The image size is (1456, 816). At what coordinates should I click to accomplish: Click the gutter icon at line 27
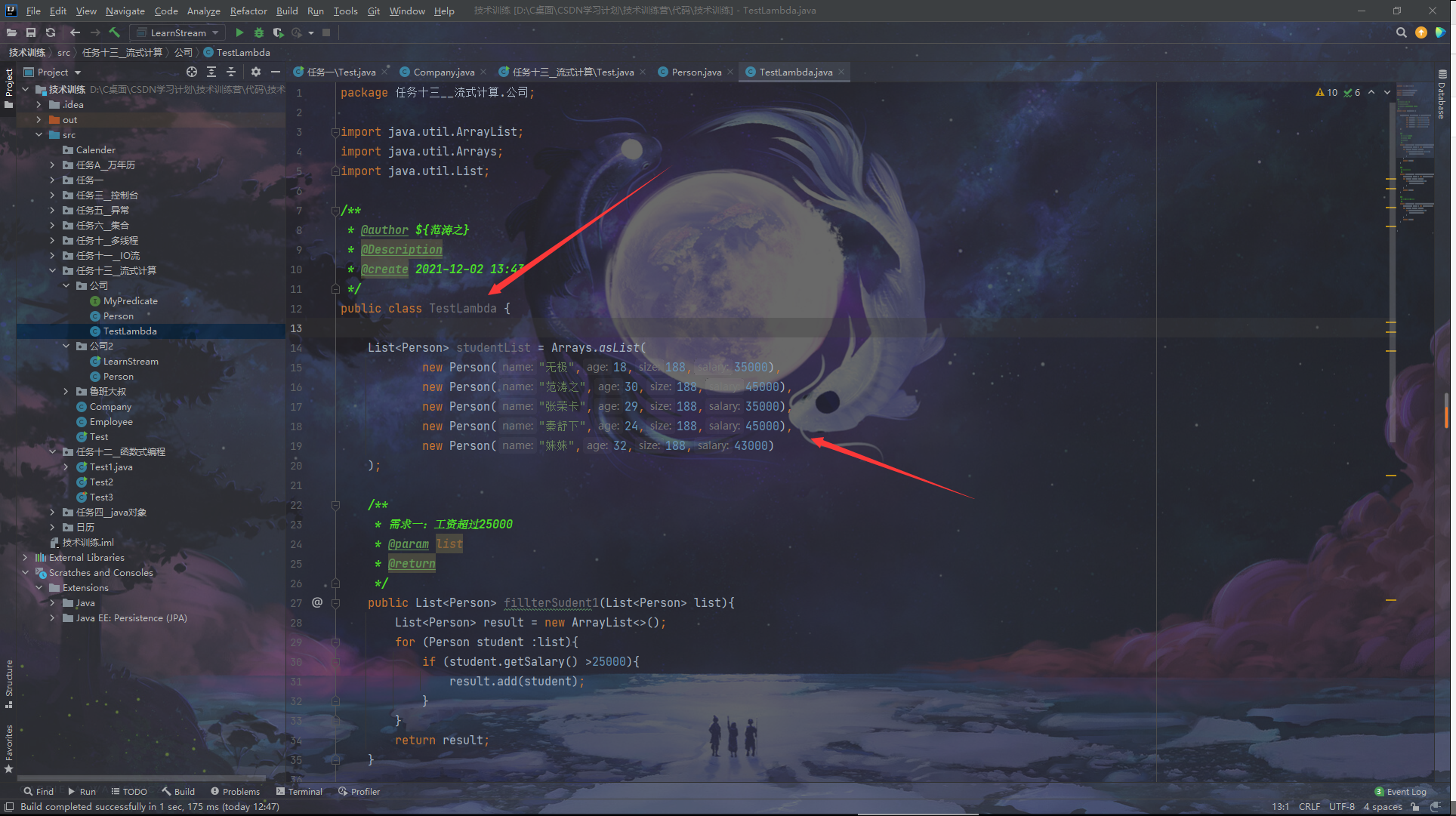click(317, 602)
